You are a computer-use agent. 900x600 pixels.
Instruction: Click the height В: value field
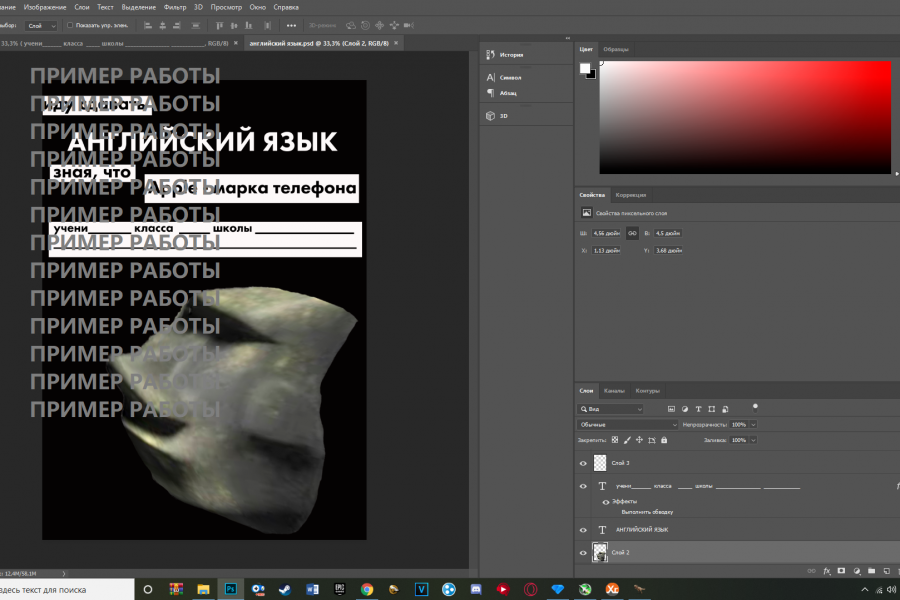click(668, 233)
